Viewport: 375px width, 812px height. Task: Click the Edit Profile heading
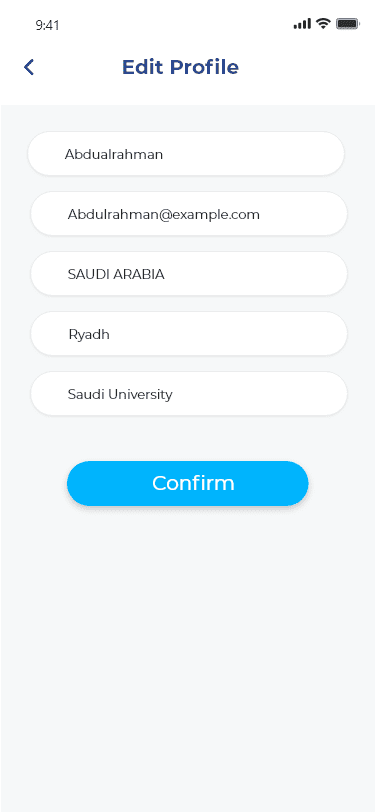pyautogui.click(x=180, y=67)
